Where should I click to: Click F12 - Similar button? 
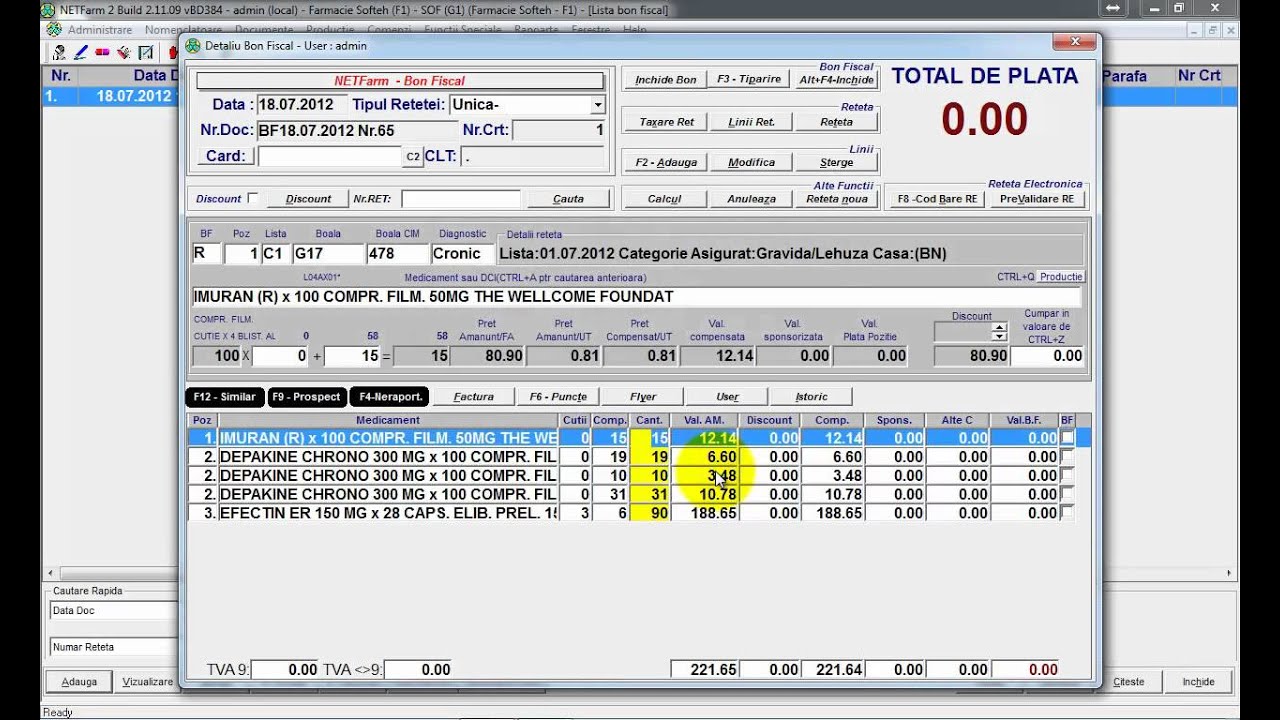(x=225, y=397)
